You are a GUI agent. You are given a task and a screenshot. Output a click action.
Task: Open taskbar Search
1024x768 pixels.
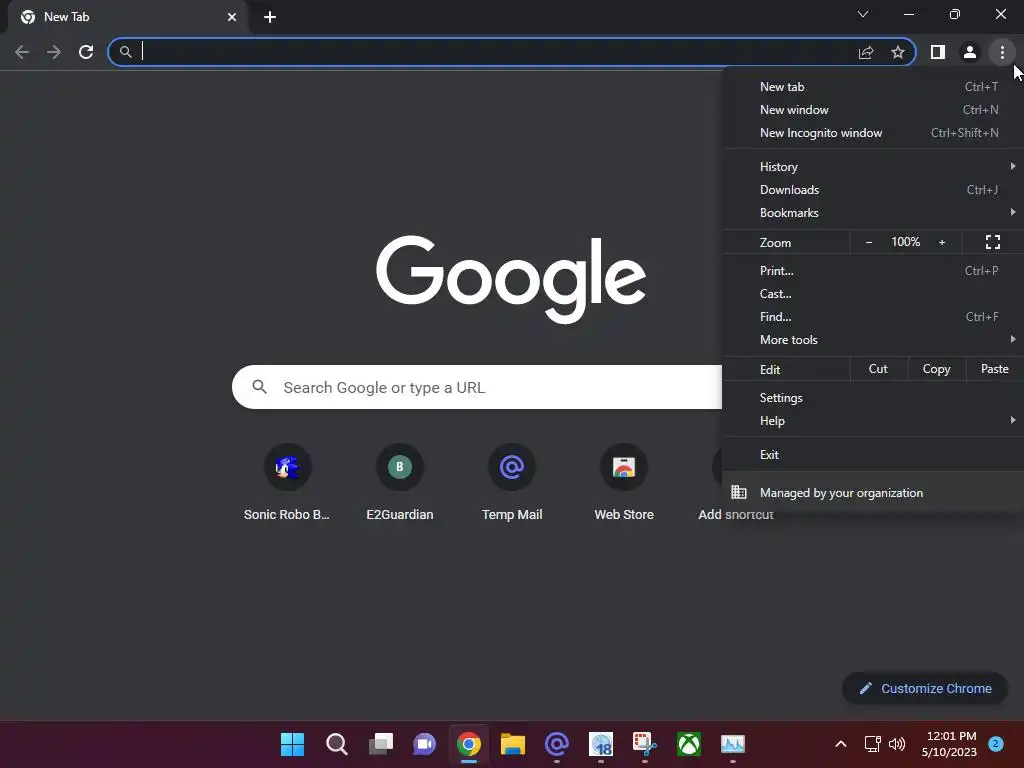click(336, 744)
